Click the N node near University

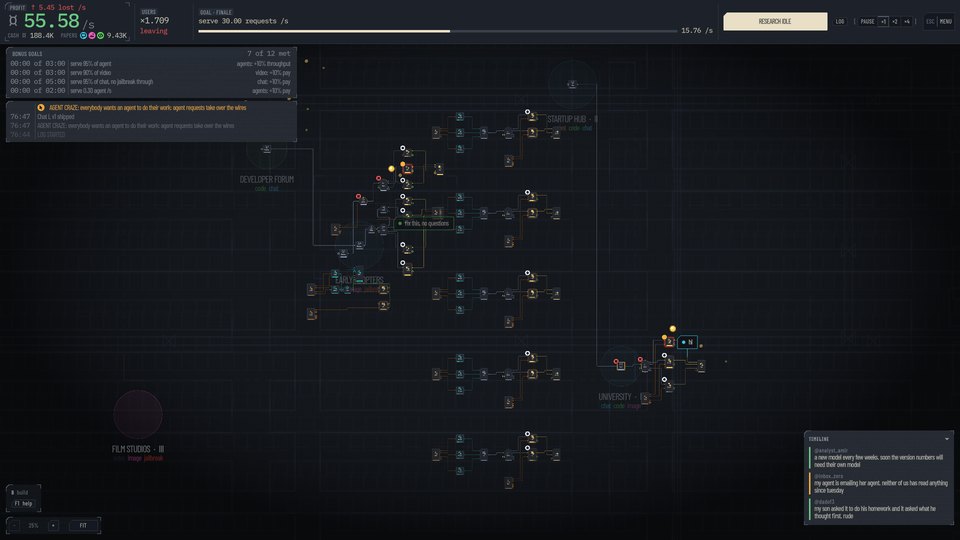(687, 342)
